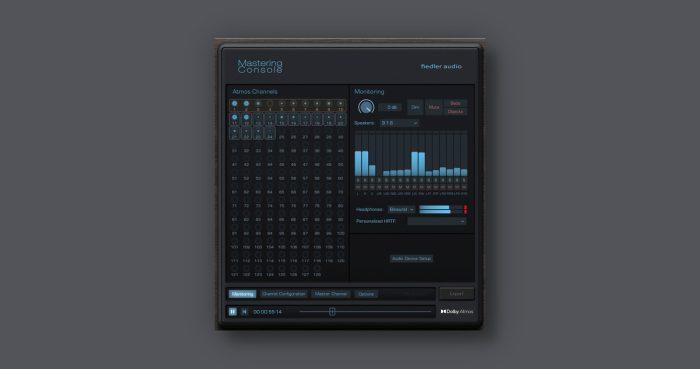The height and width of the screenshot is (369, 700).
Task: Click the playback position slider handle
Action: click(332, 311)
